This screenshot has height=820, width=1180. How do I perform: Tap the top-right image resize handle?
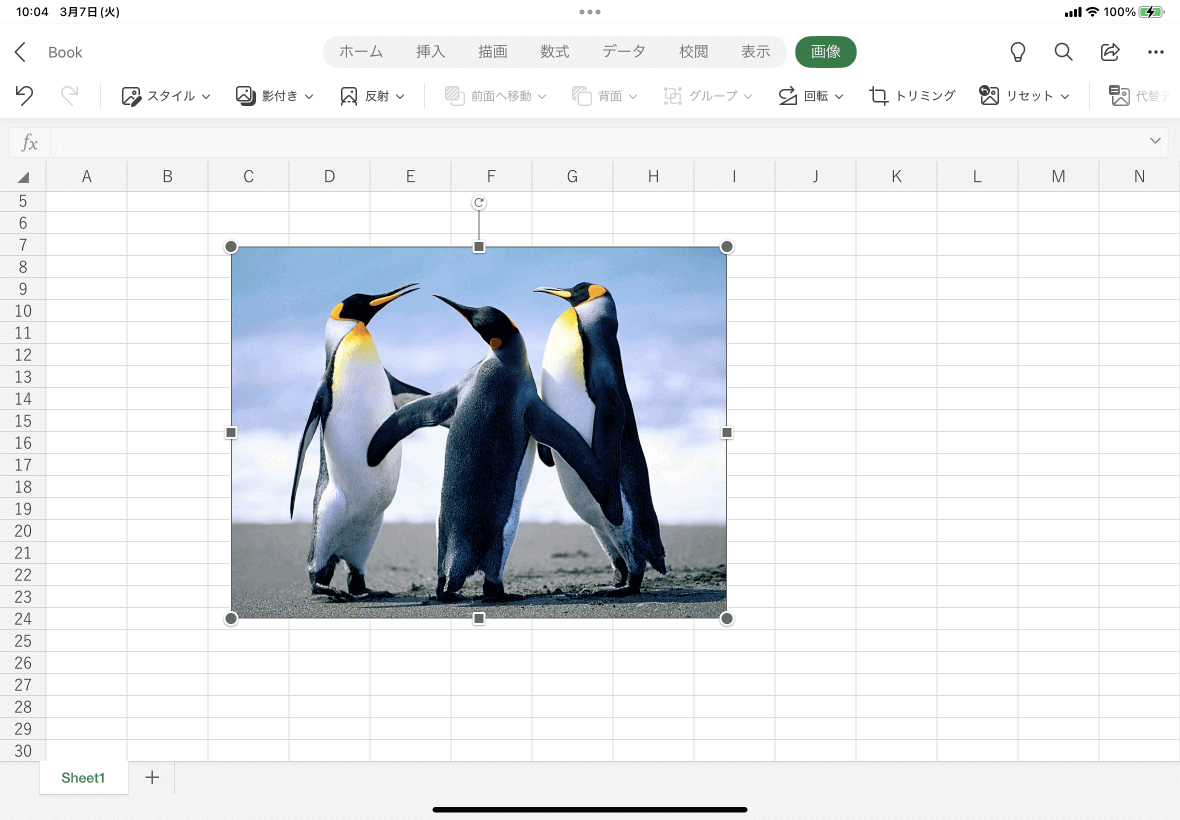coord(726,247)
